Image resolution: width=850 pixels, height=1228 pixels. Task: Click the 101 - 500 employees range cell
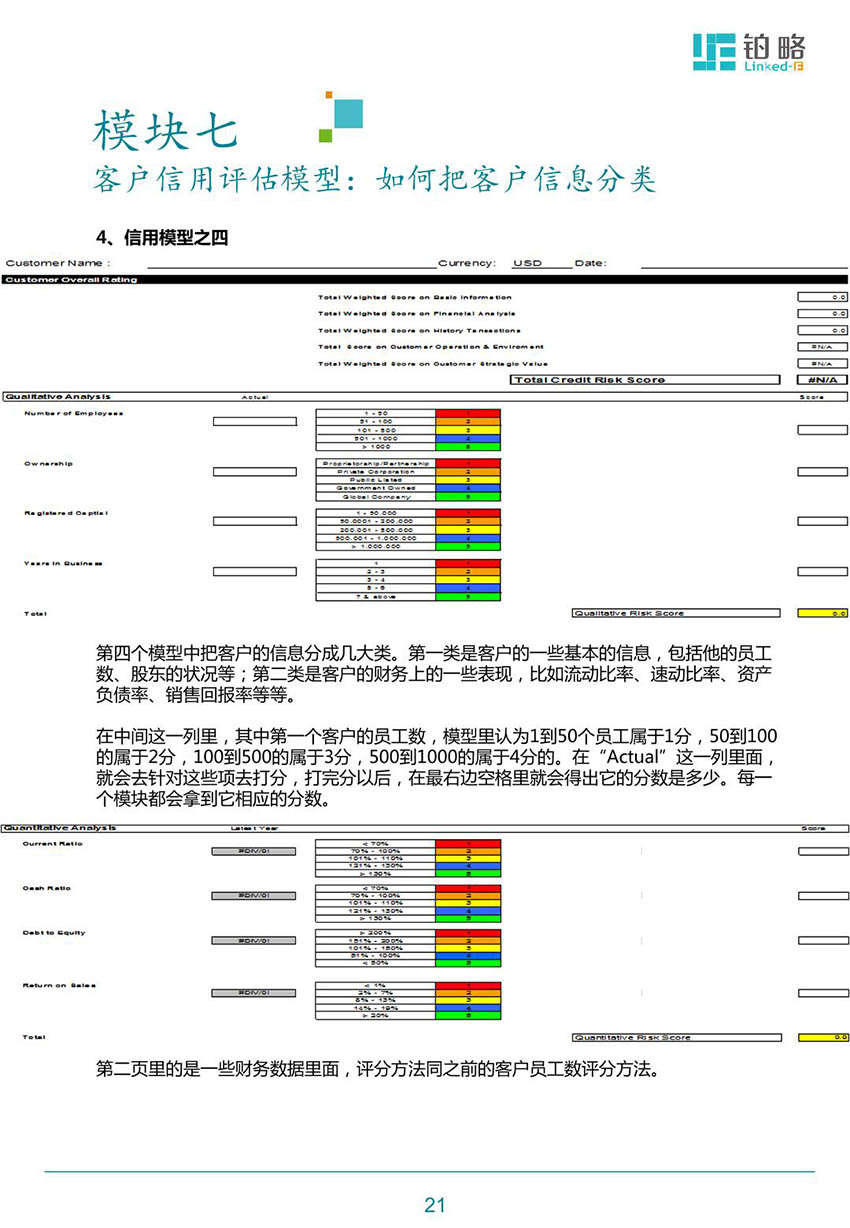(376, 430)
